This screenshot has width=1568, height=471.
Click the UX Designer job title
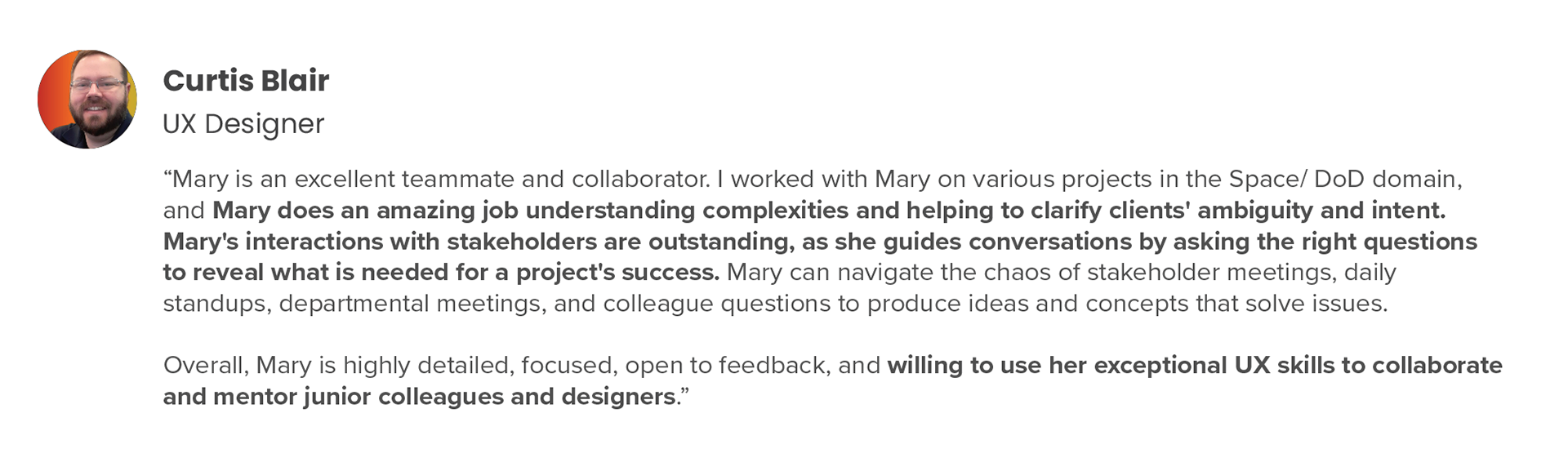click(243, 124)
